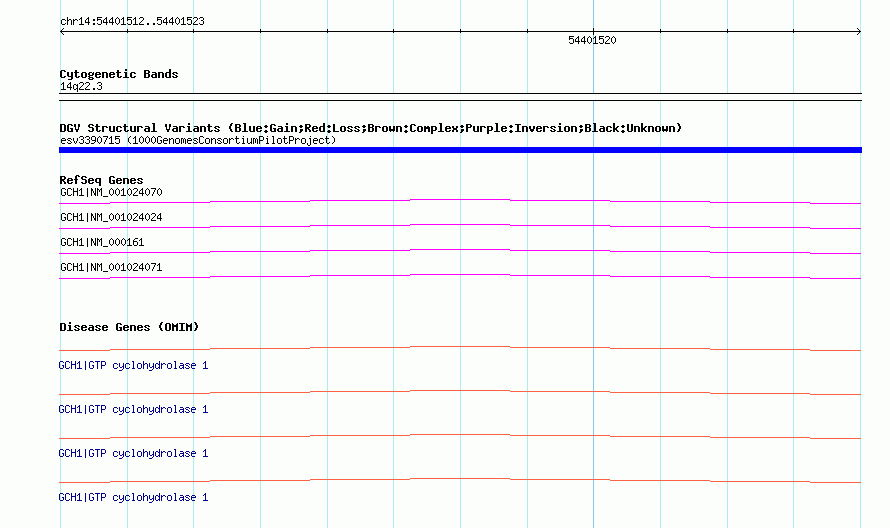Screen dimensions: 890x528
Task: Click the 54401520 ruler position label
Action: [x=592, y=40]
